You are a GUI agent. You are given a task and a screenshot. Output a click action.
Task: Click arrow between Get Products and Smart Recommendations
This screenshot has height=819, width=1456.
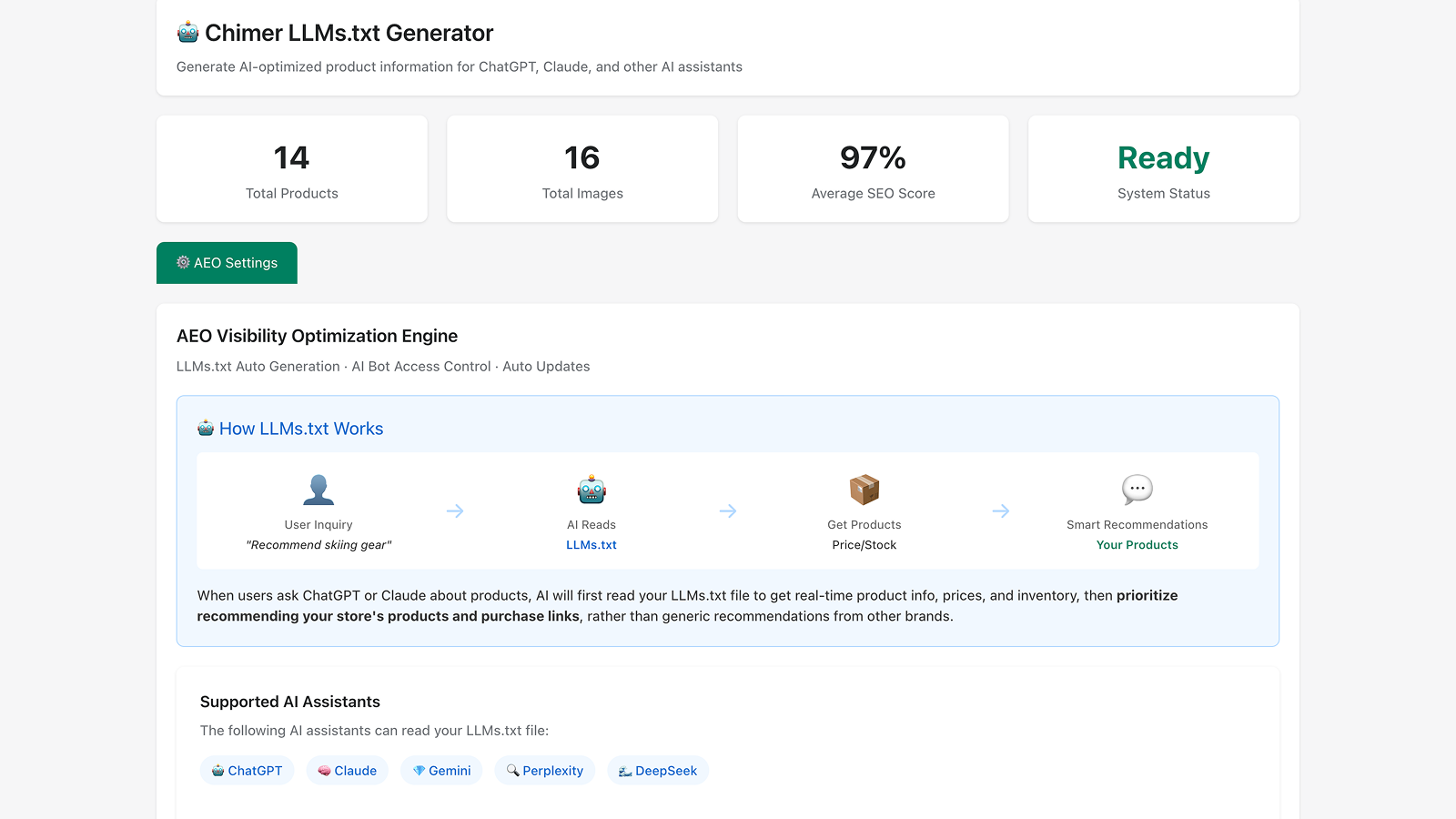coord(1001,511)
